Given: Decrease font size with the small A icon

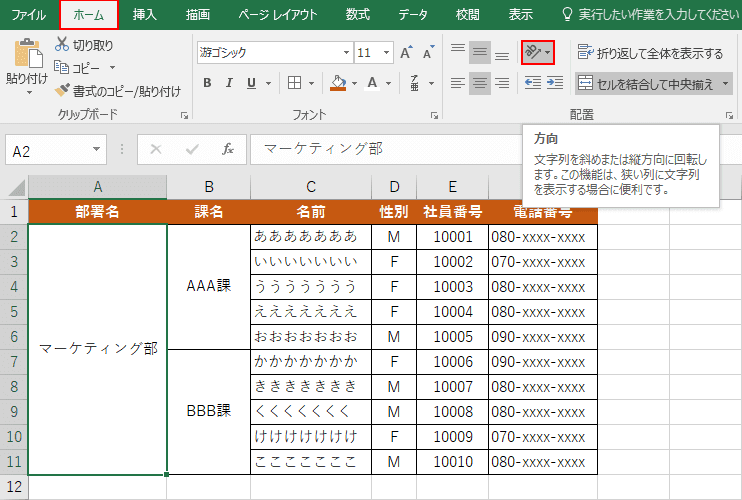Looking at the screenshot, I should (428, 53).
